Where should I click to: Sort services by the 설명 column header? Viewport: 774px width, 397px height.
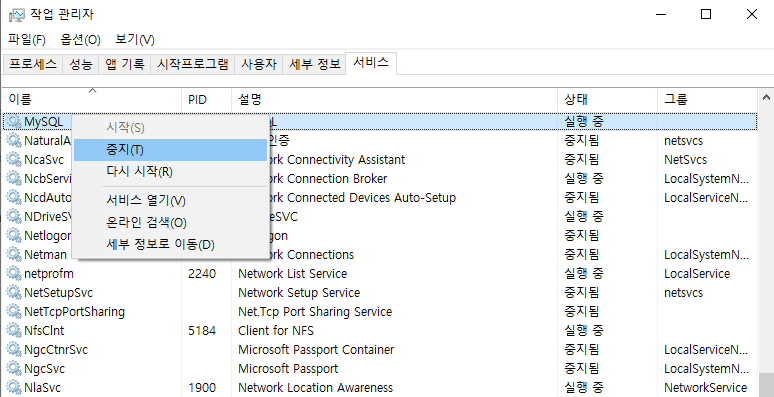coord(394,99)
